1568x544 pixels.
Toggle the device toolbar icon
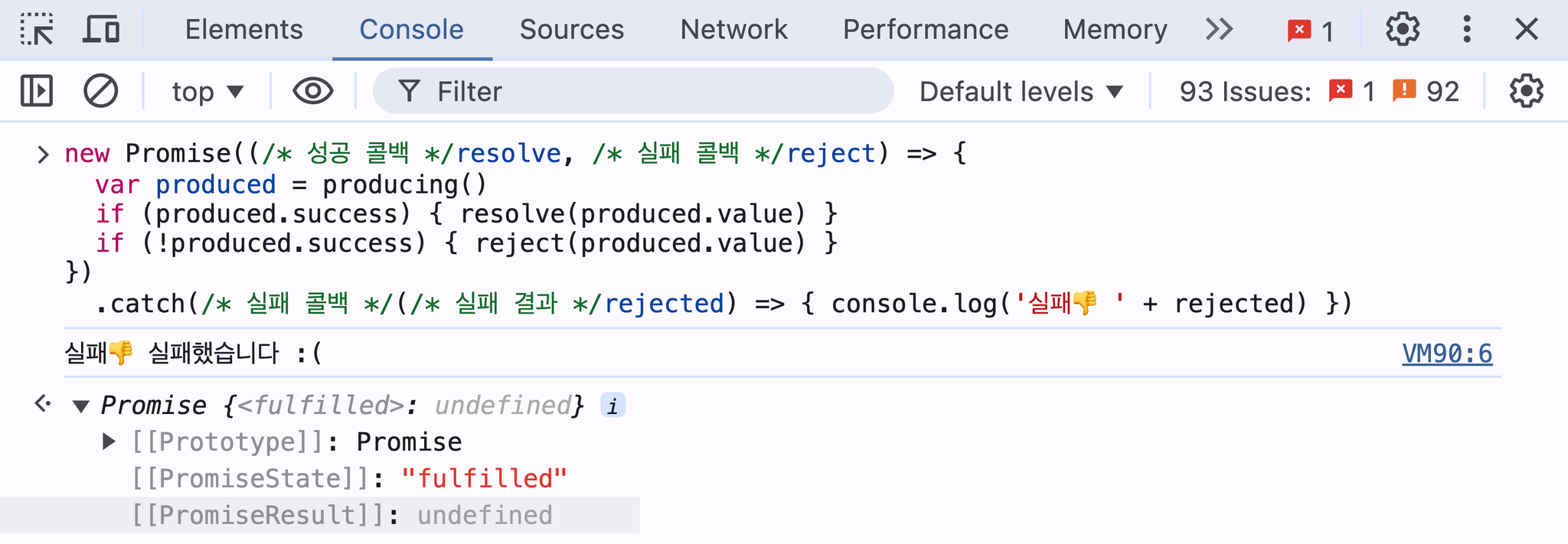(101, 30)
